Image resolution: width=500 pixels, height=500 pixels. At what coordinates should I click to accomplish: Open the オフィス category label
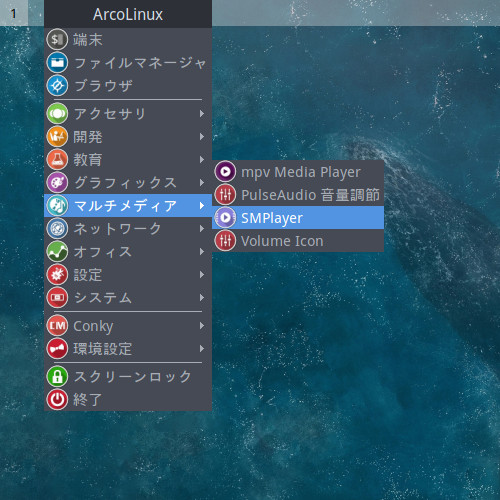(102, 252)
